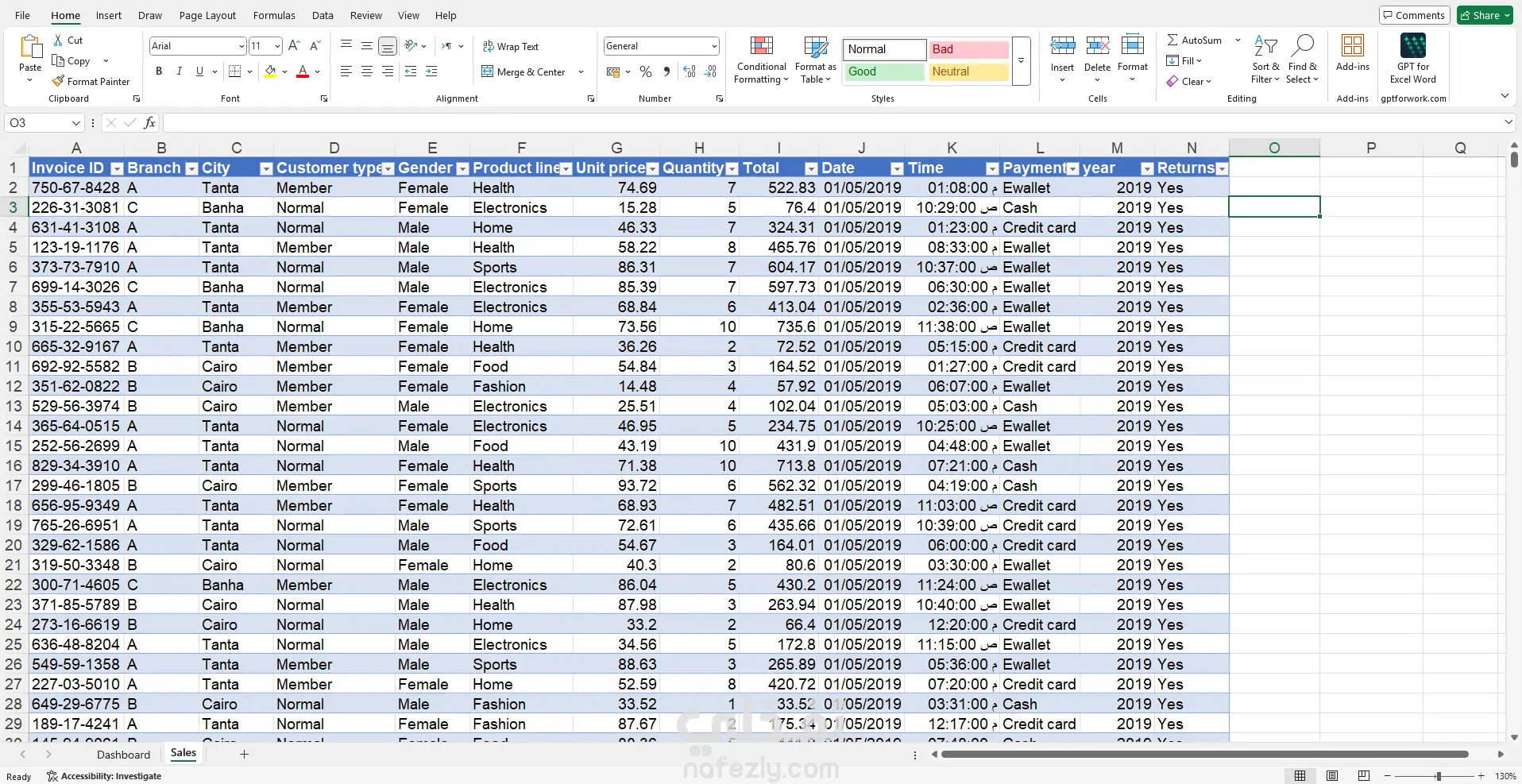This screenshot has width=1522, height=784.
Task: Toggle Align Right
Action: pyautogui.click(x=388, y=71)
